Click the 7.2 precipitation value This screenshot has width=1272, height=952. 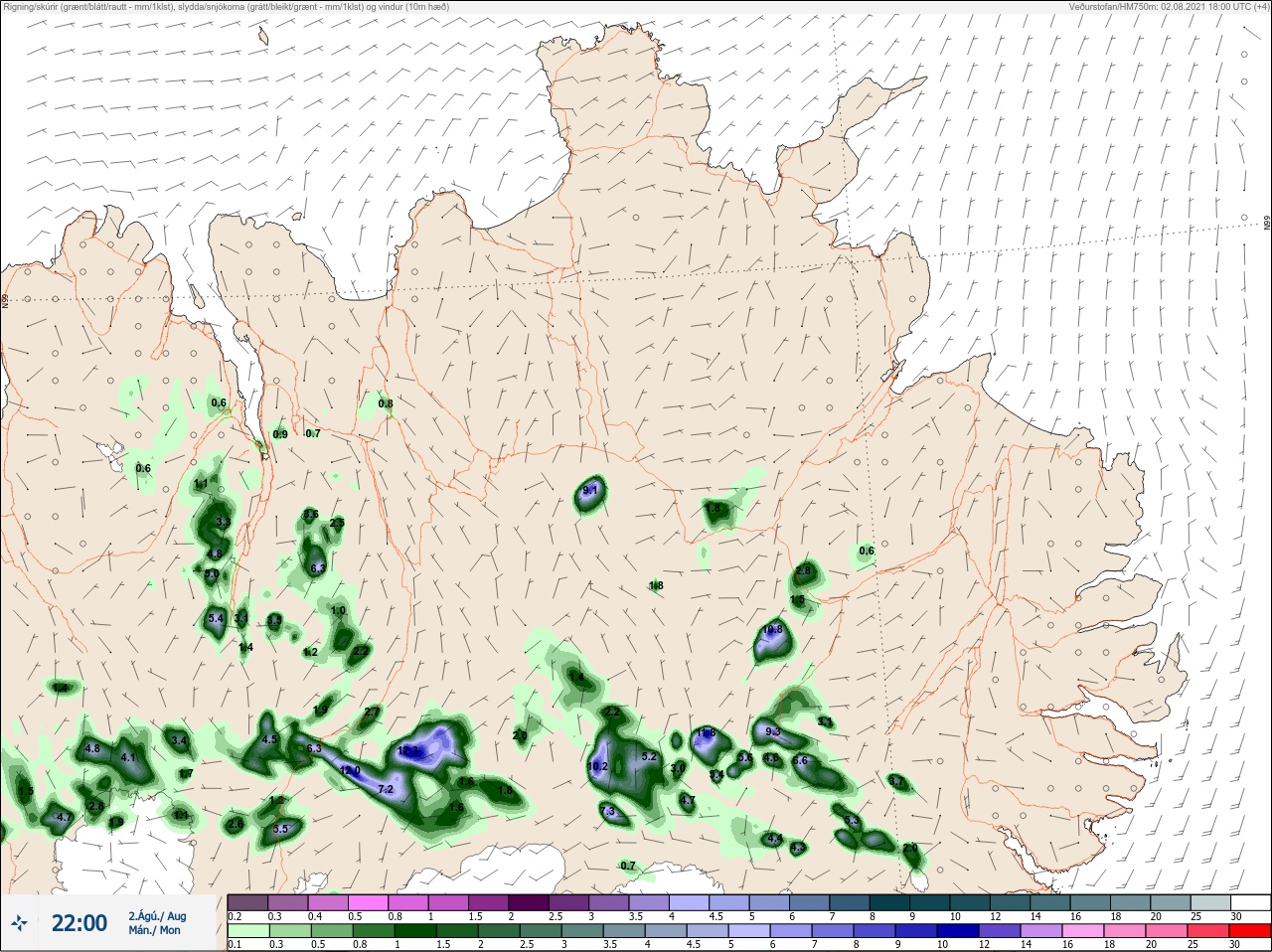pyautogui.click(x=387, y=789)
